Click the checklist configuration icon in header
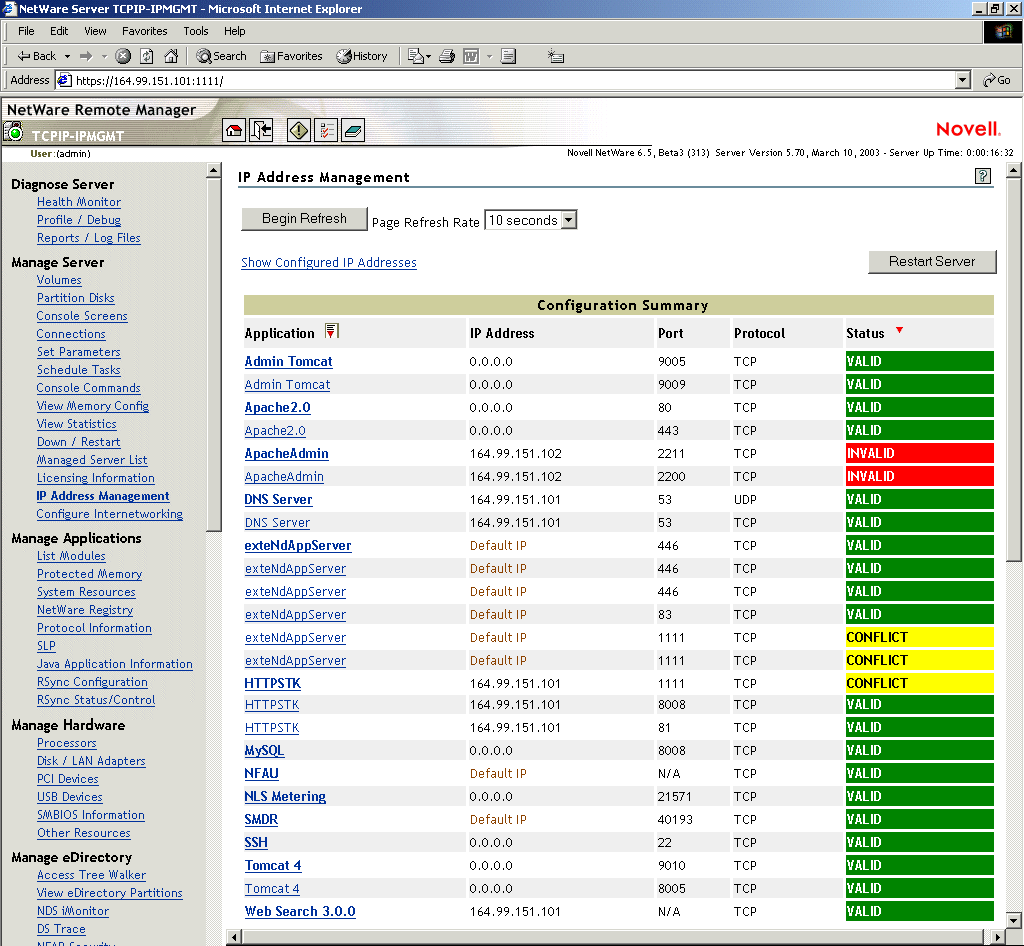 click(326, 130)
